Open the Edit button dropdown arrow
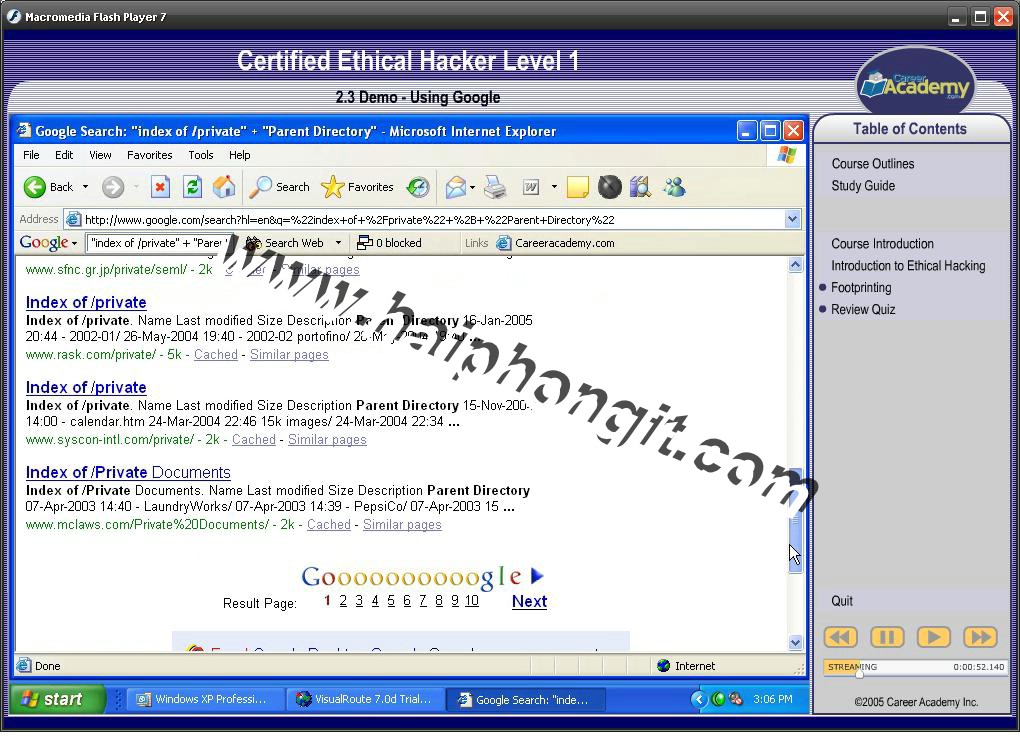The image size is (1020, 751). [x=554, y=187]
